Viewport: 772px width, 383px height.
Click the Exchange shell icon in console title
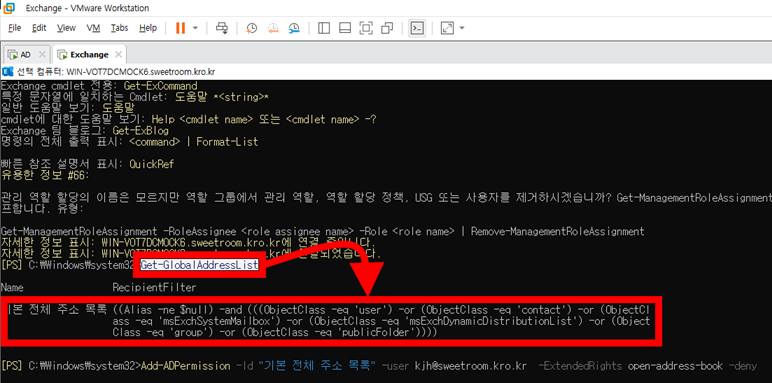click(x=7, y=72)
